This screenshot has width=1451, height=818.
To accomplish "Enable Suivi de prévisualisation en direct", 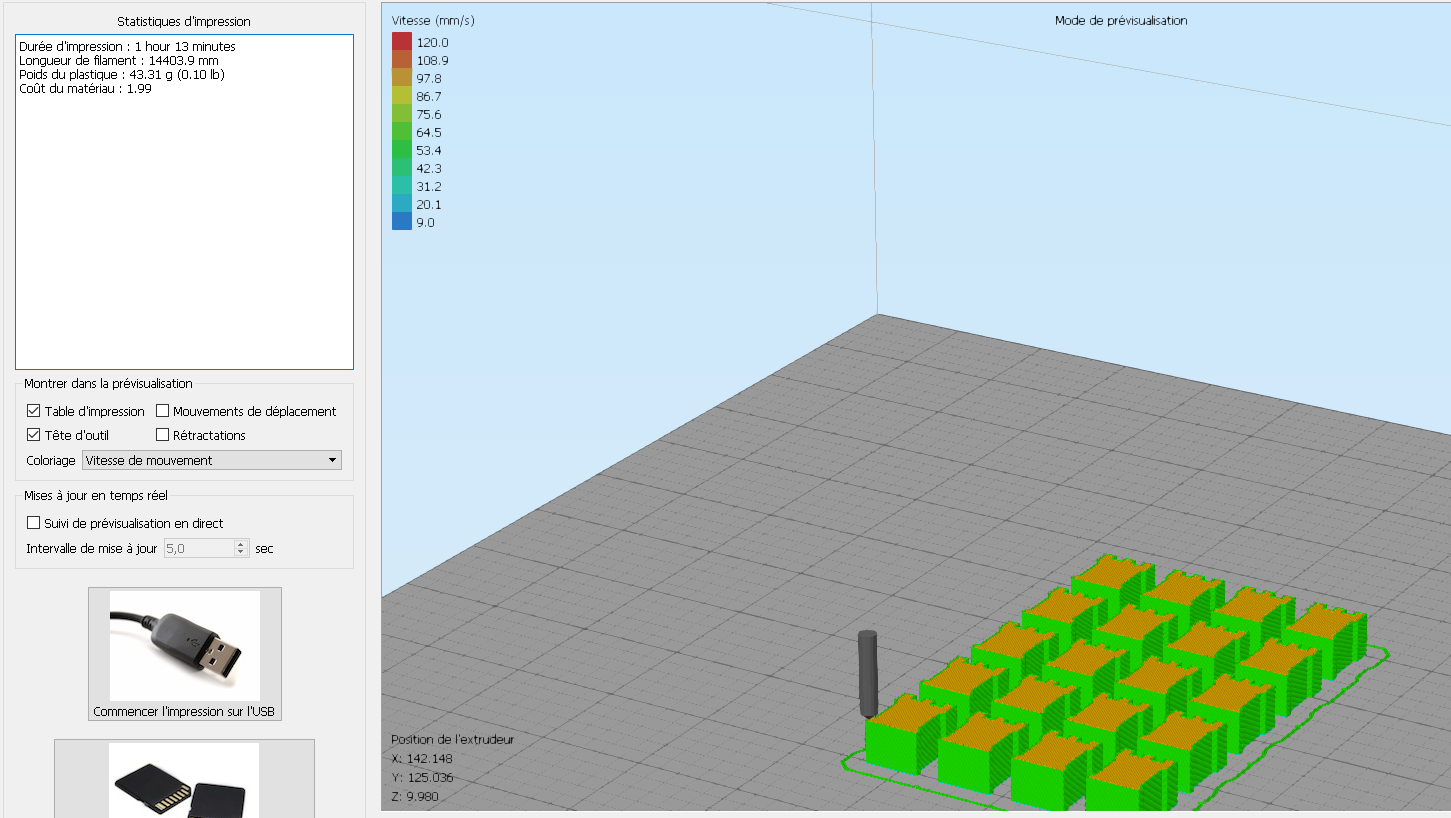I will 34,523.
